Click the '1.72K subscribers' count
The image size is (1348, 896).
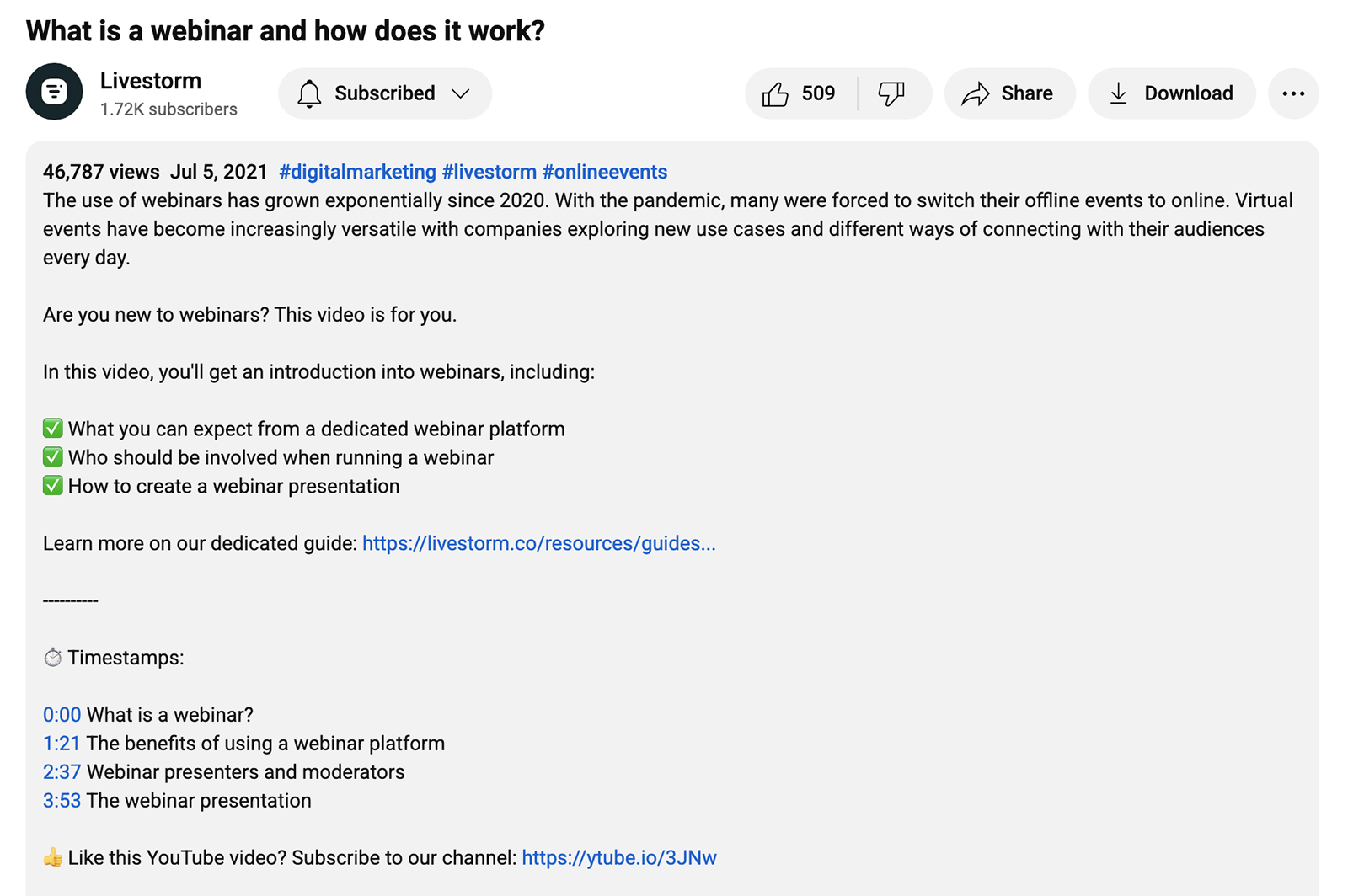168,109
